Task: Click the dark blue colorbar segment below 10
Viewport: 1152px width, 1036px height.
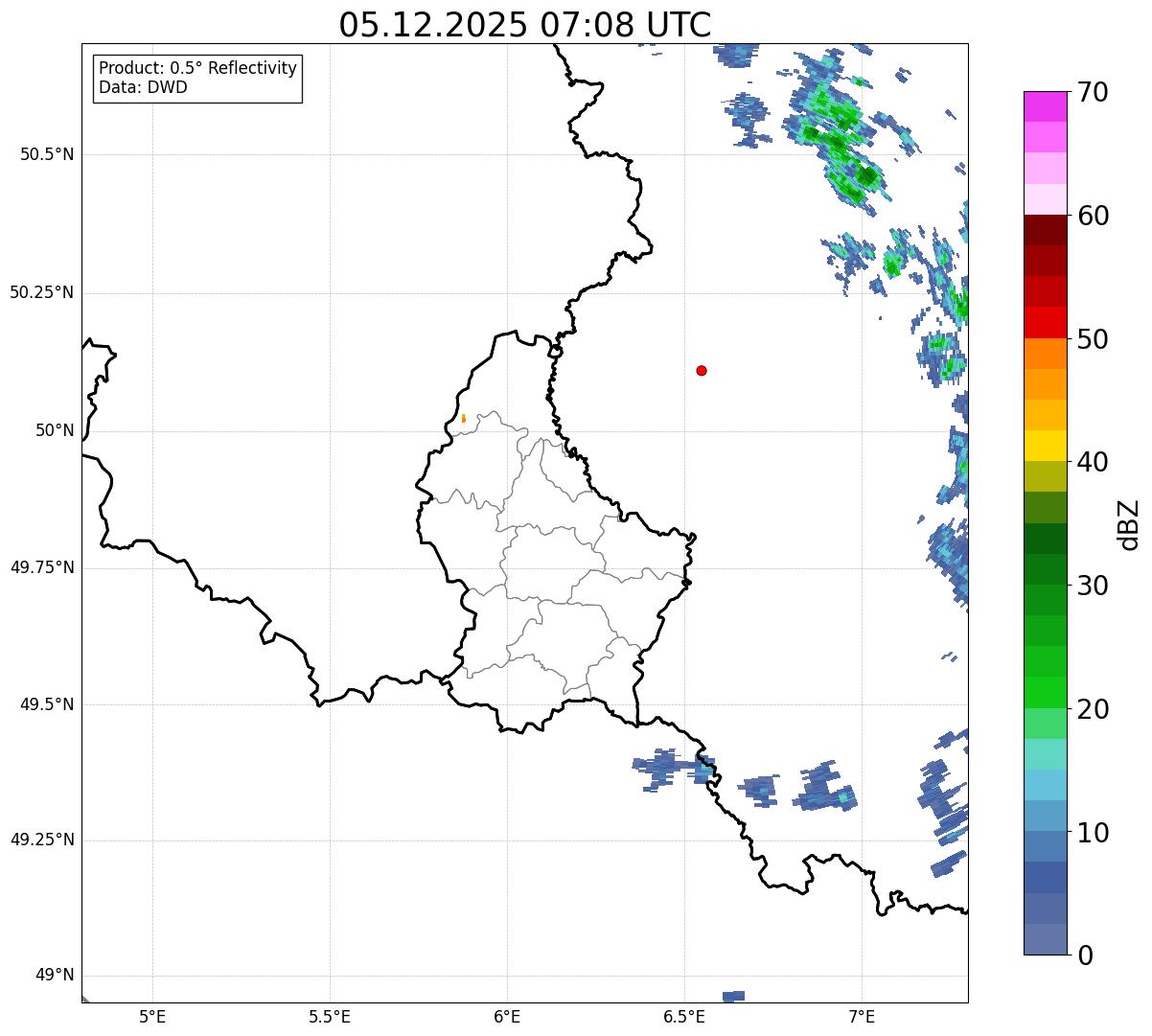Action: point(1045,877)
